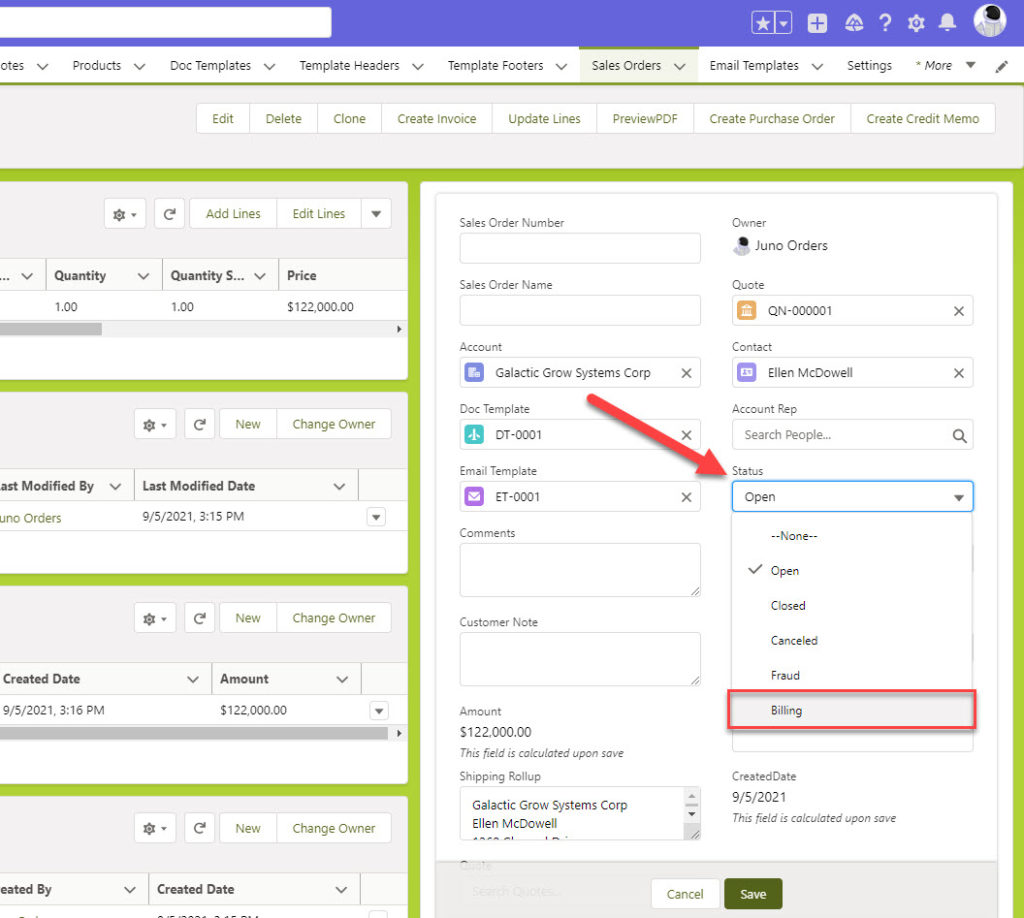This screenshot has width=1024, height=918.
Task: Open more actions next to Edit Lines
Action: click(x=376, y=214)
